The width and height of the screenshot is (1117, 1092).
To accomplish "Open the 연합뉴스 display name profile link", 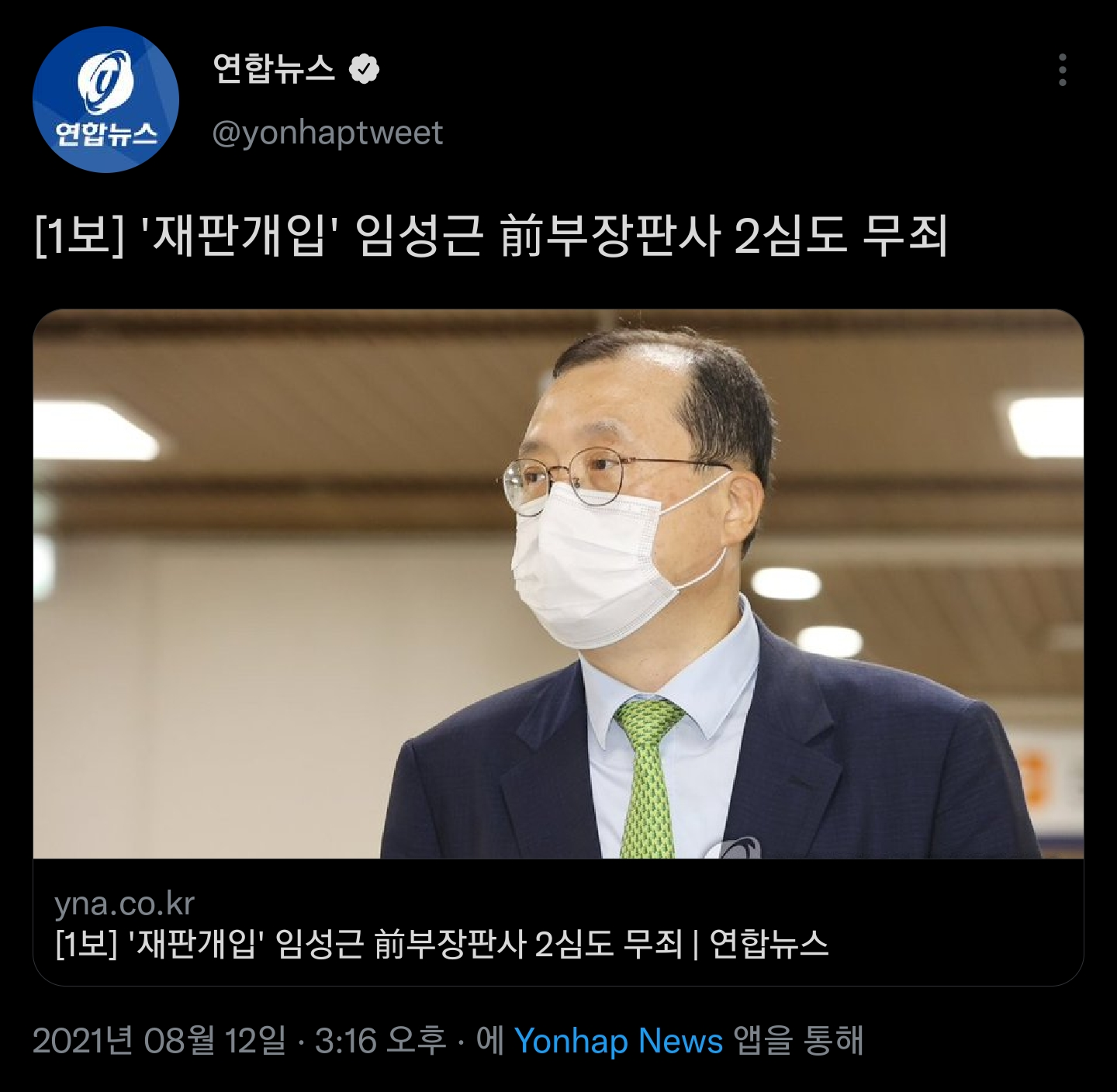I will [274, 69].
